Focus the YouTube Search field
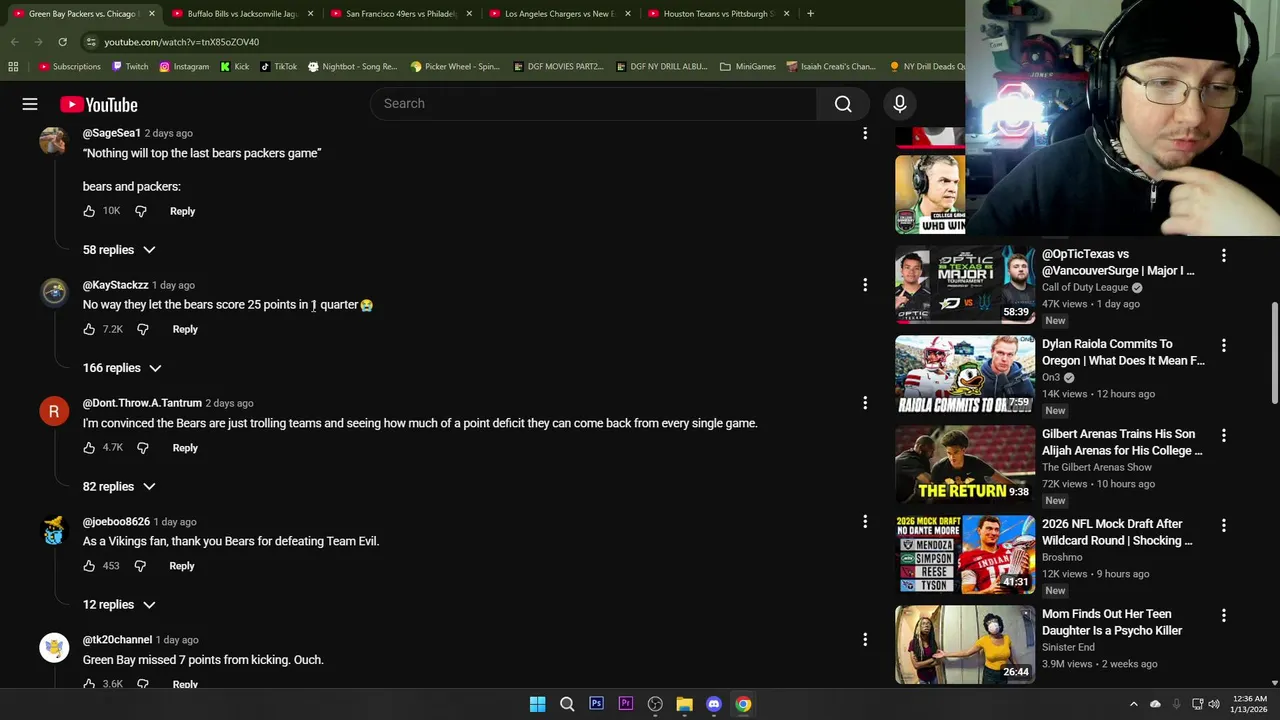The height and width of the screenshot is (720, 1280). 594,104
